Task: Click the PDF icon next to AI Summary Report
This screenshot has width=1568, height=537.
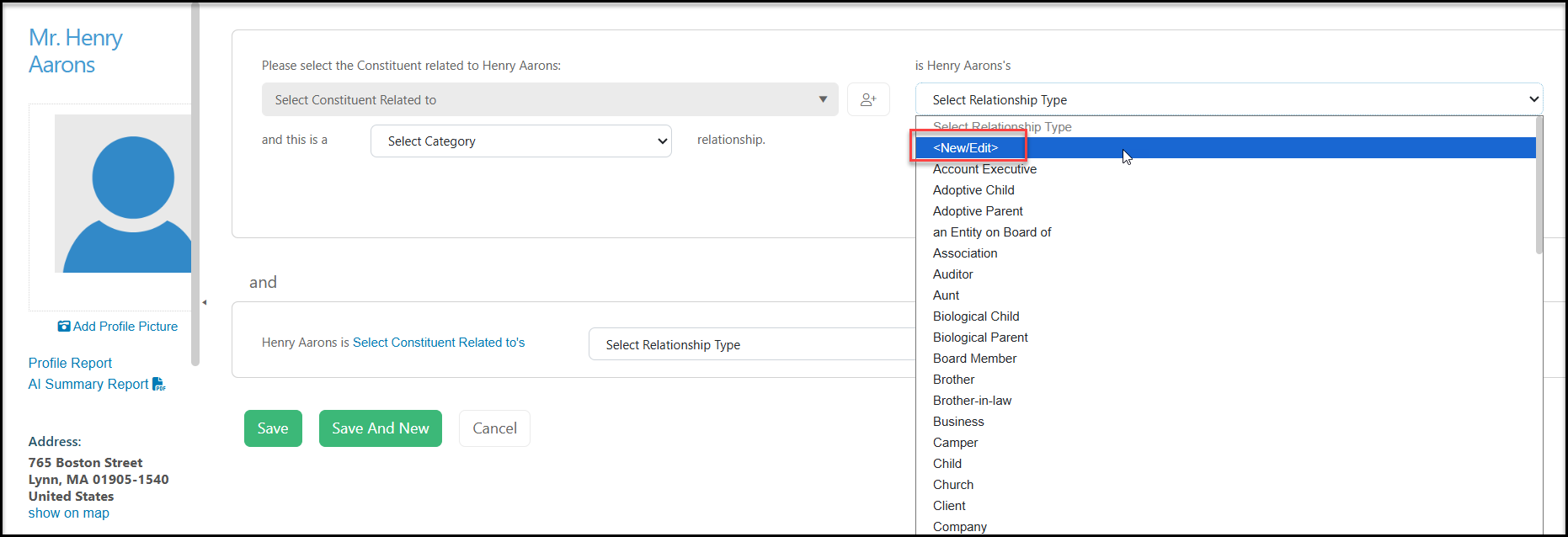Action: 159,384
